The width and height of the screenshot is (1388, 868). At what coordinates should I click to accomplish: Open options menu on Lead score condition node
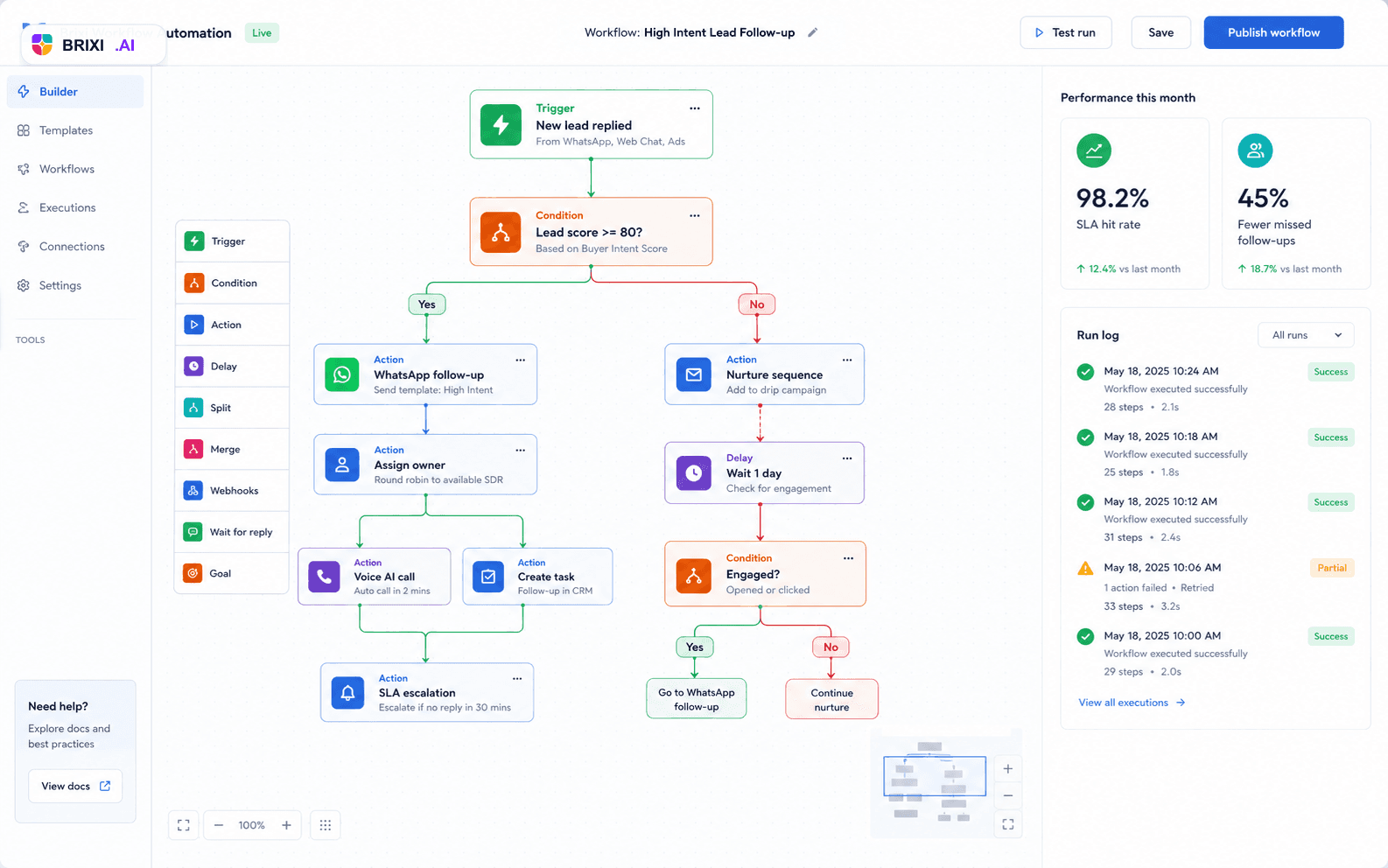pos(695,215)
